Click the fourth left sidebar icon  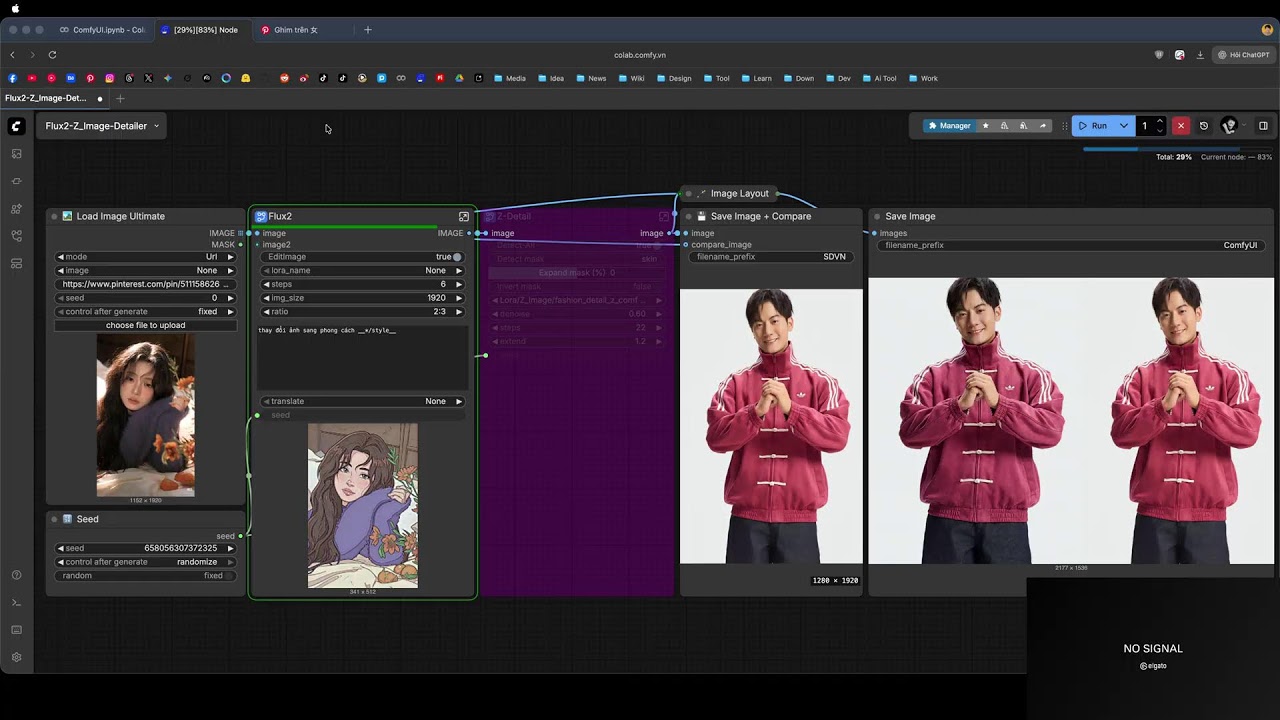(x=16, y=236)
